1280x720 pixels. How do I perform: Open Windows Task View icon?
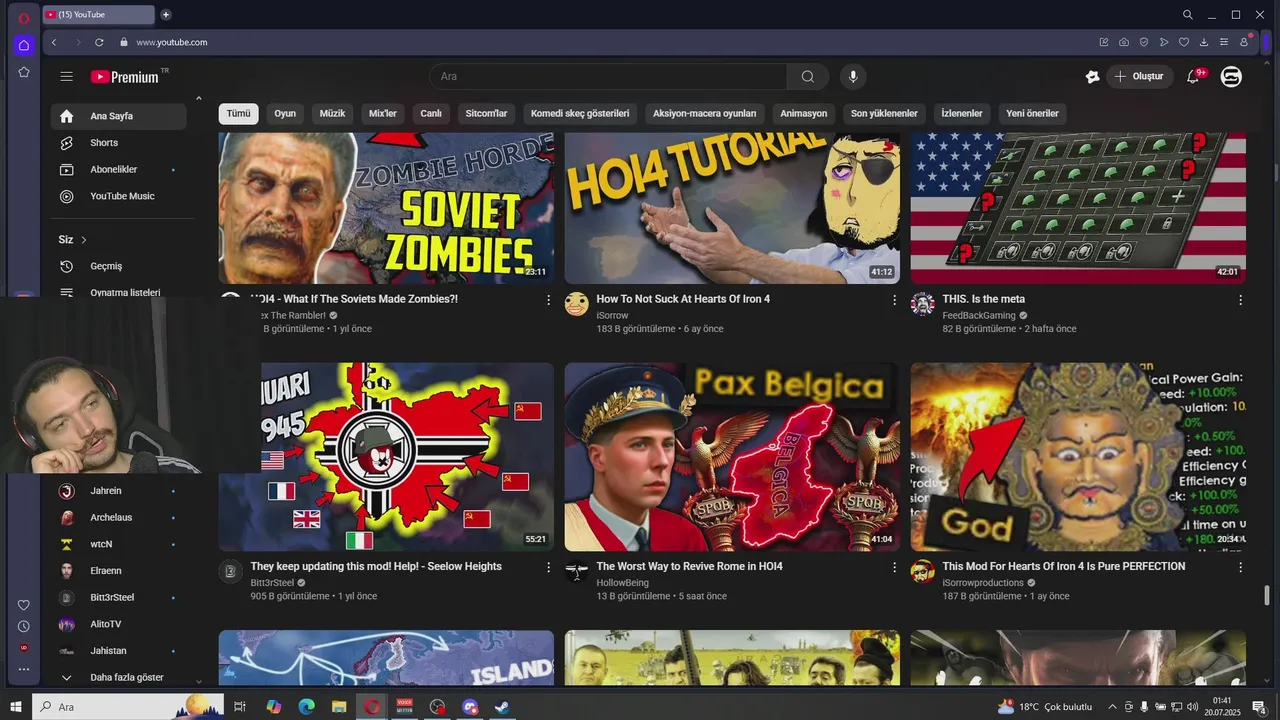click(240, 707)
